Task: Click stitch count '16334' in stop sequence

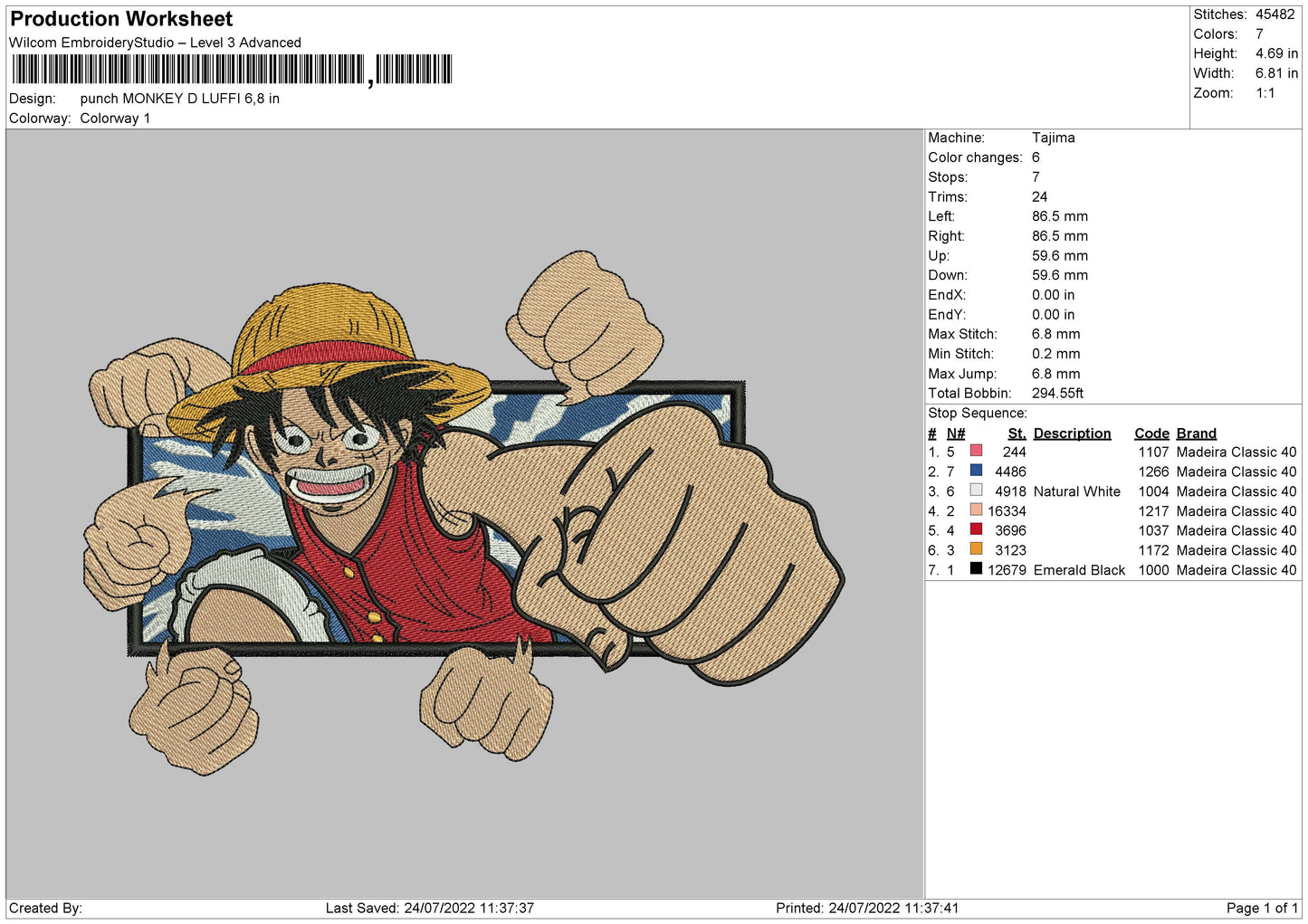Action: 1007,511
